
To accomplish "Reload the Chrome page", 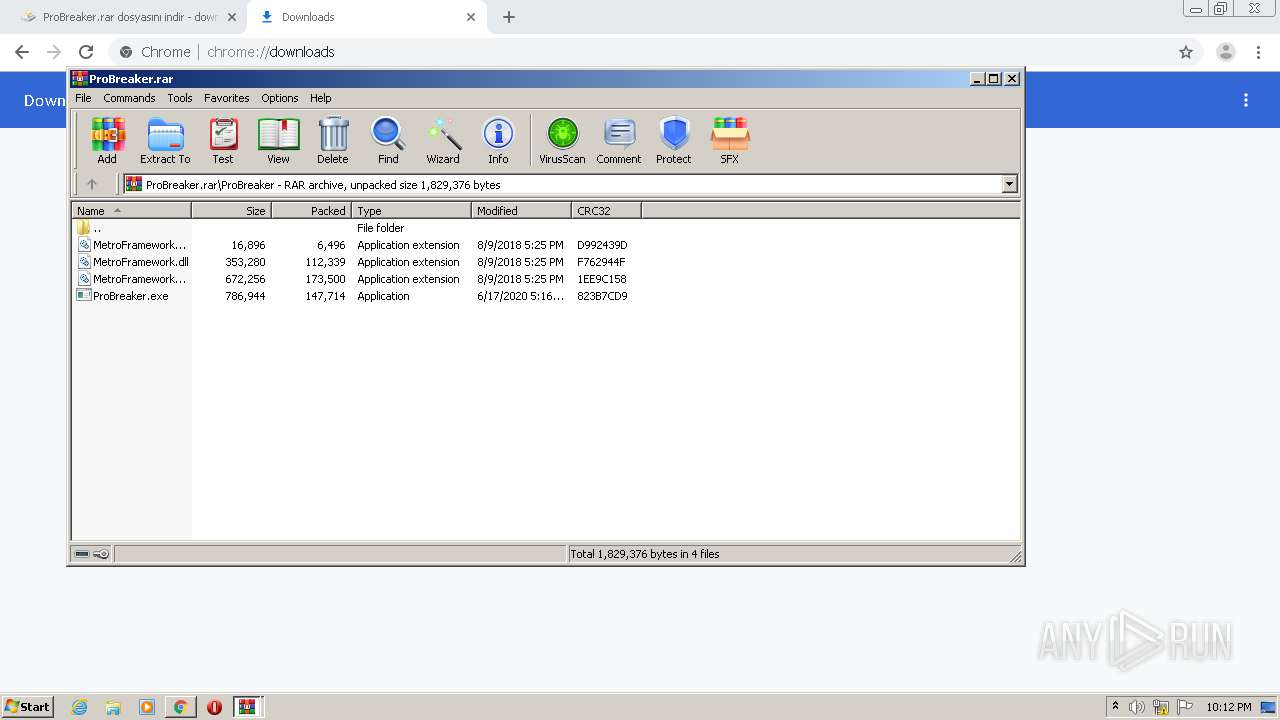I will click(x=86, y=52).
